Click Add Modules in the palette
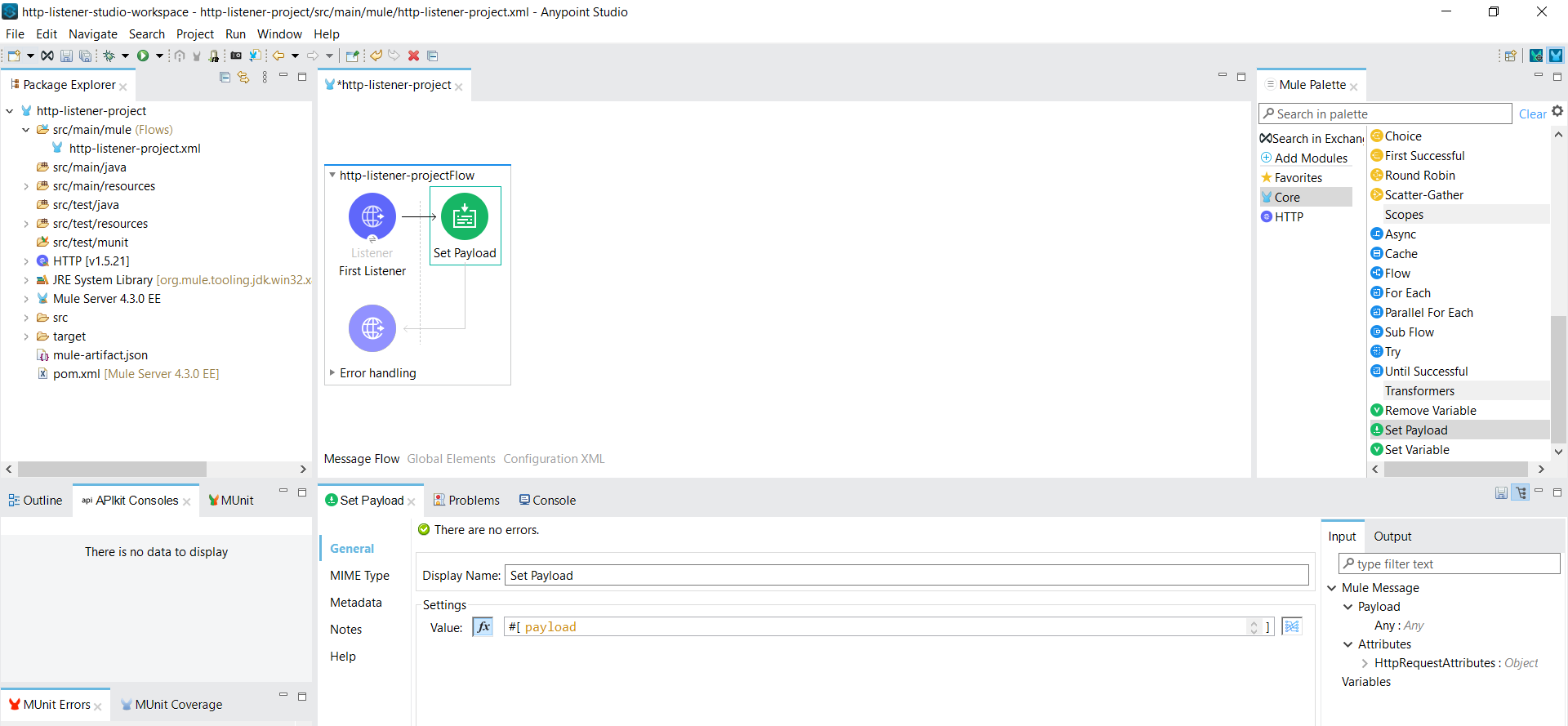 tap(1311, 158)
